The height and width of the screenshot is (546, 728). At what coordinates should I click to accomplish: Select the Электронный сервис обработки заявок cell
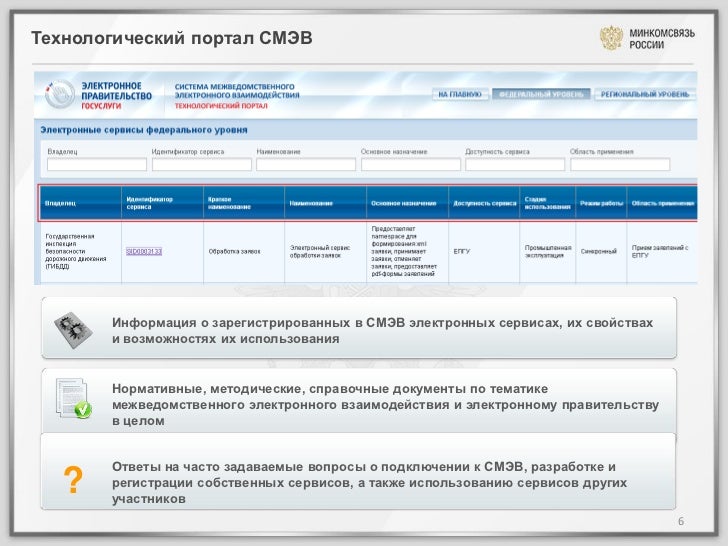point(325,251)
